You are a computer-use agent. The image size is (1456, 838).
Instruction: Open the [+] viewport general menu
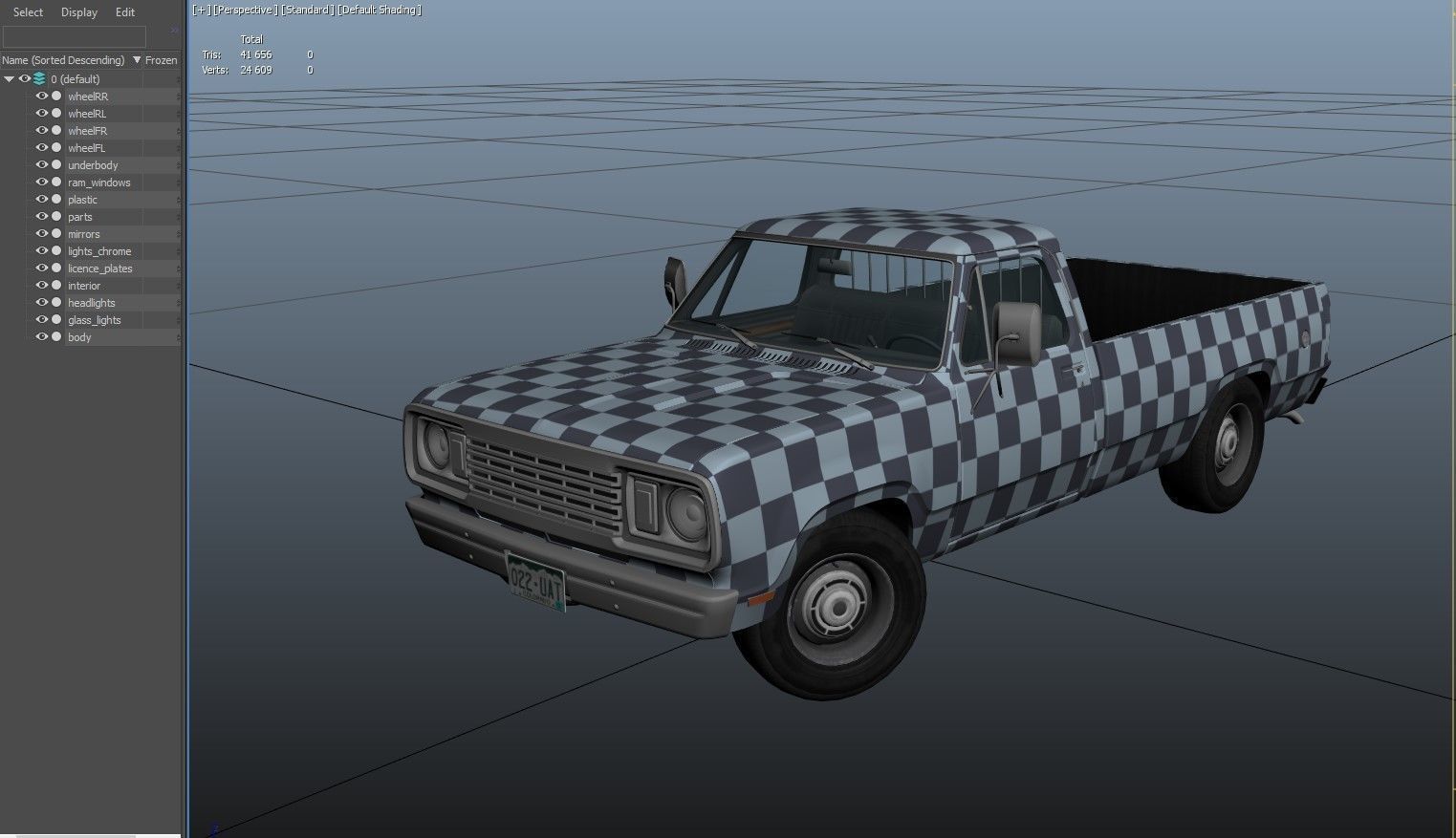tap(201, 10)
